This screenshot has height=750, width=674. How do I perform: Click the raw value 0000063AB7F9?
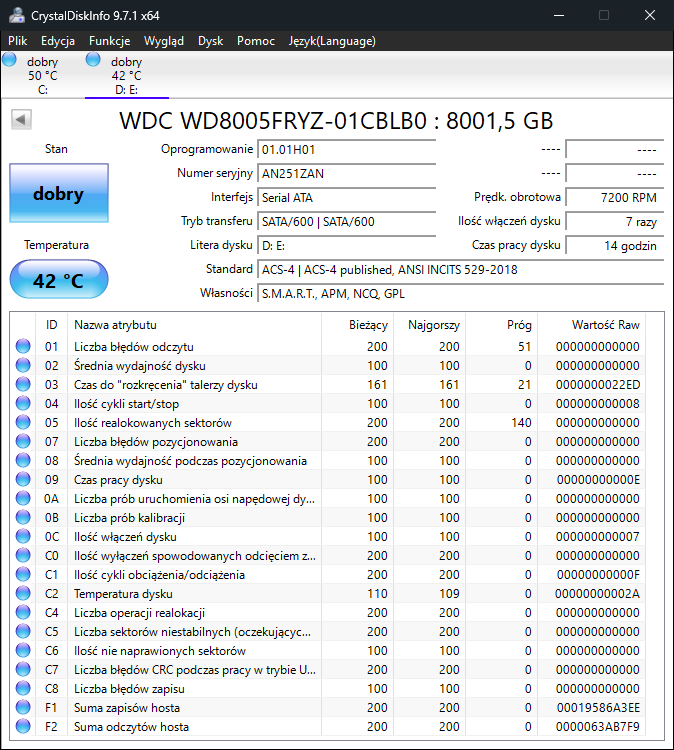pyautogui.click(x=597, y=727)
